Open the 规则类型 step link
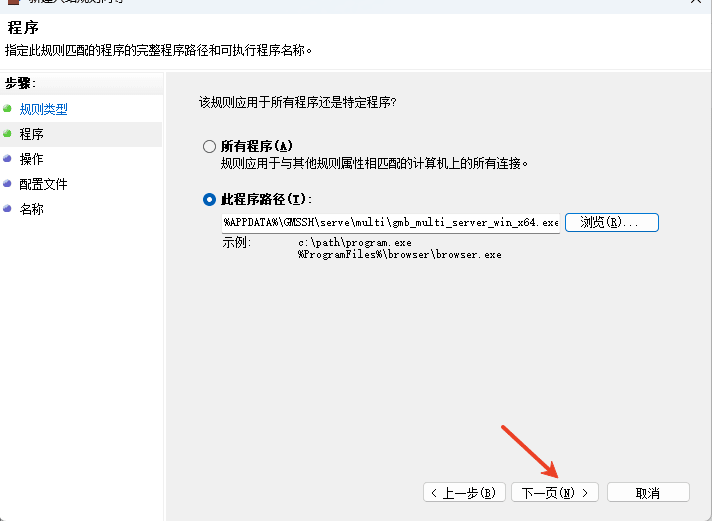The width and height of the screenshot is (712, 521). tap(44, 109)
